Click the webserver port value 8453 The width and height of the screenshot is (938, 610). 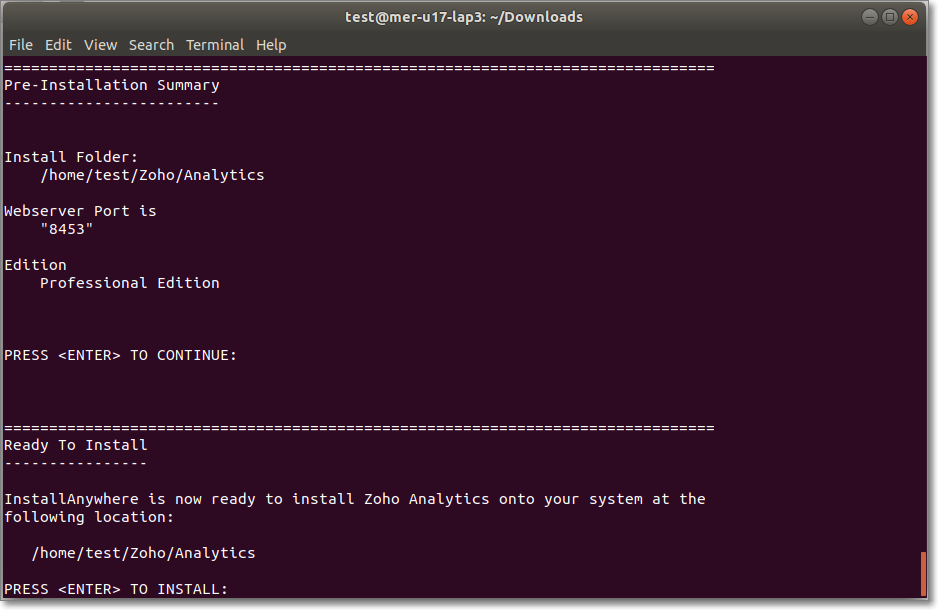click(66, 229)
